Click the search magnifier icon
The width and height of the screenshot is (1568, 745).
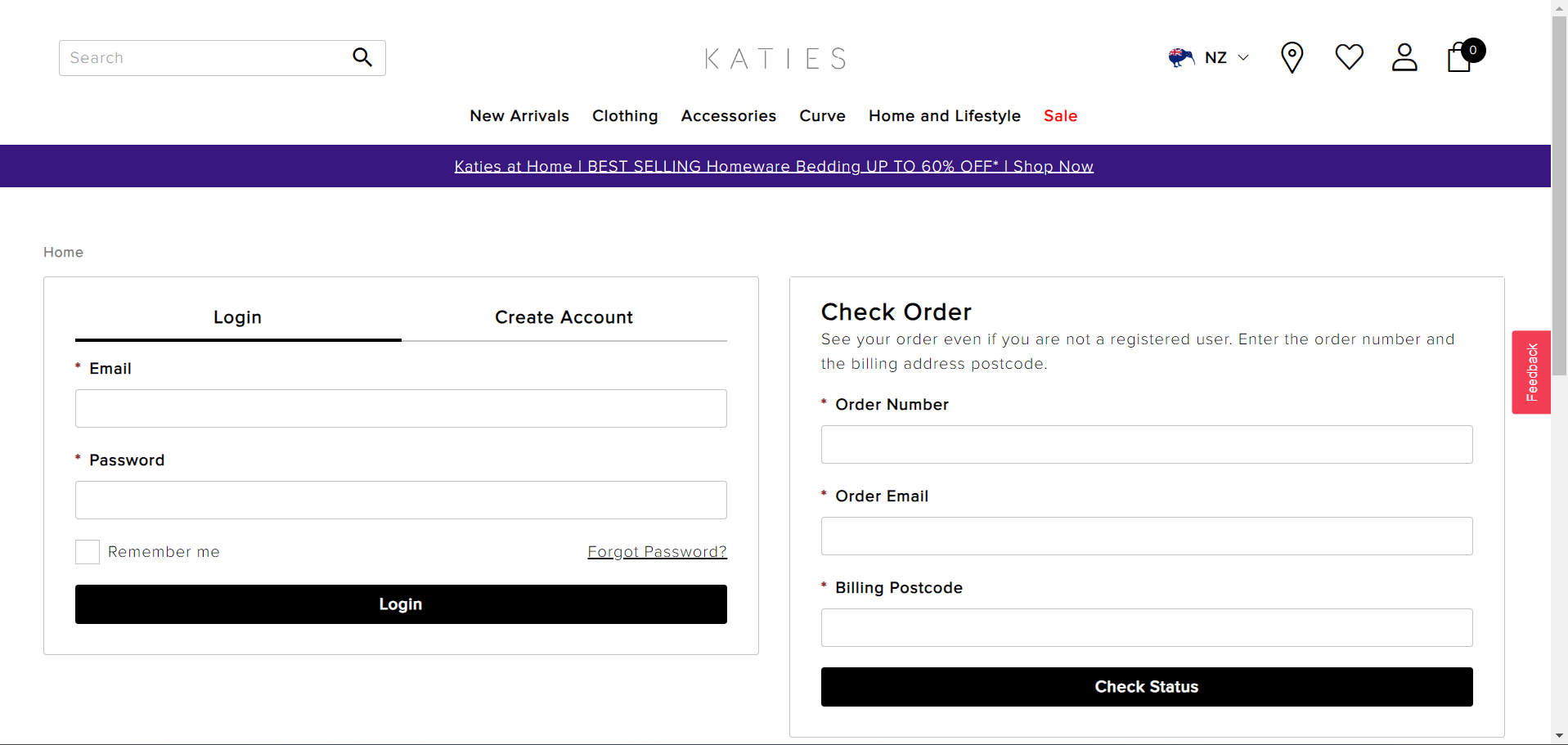(x=362, y=57)
